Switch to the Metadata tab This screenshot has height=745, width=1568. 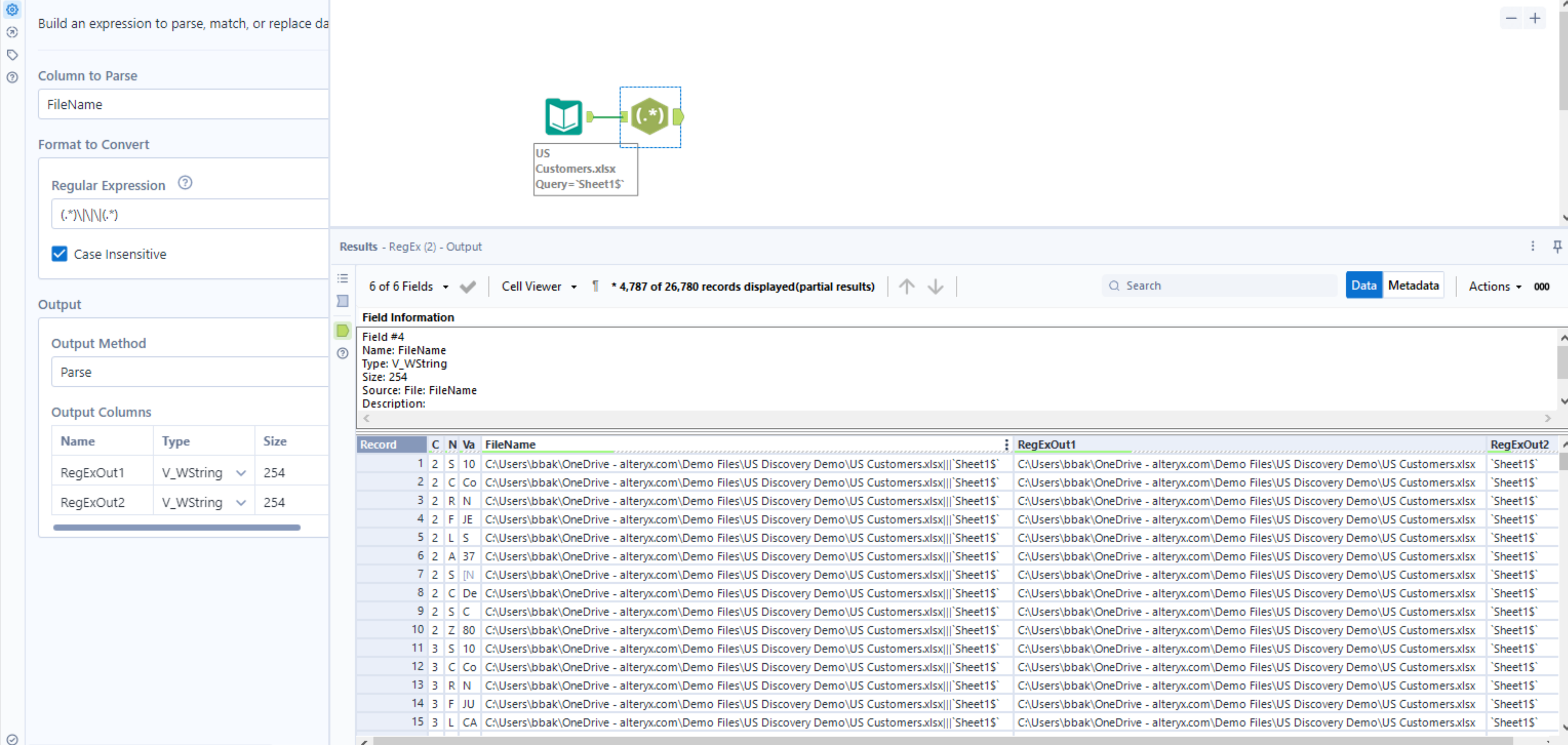[1413, 286]
